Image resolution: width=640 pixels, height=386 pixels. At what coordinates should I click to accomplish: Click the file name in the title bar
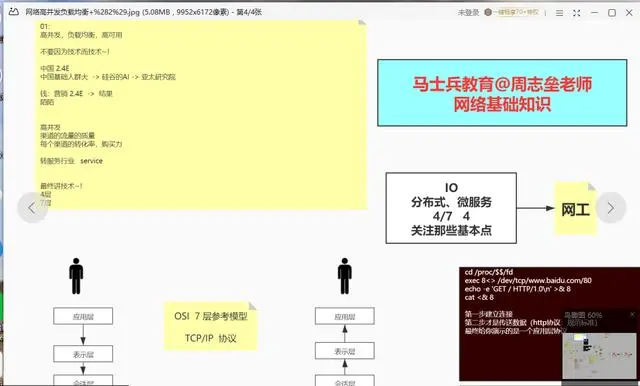click(82, 12)
